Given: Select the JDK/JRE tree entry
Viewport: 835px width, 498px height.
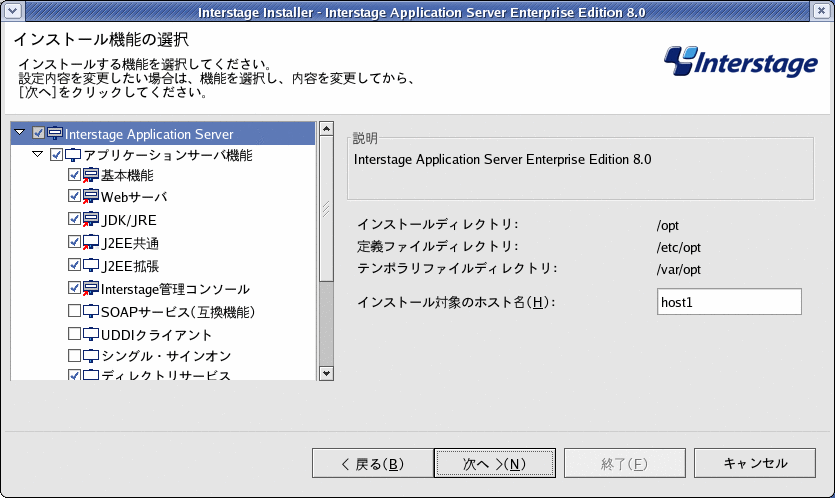Looking at the screenshot, I should tap(129, 220).
